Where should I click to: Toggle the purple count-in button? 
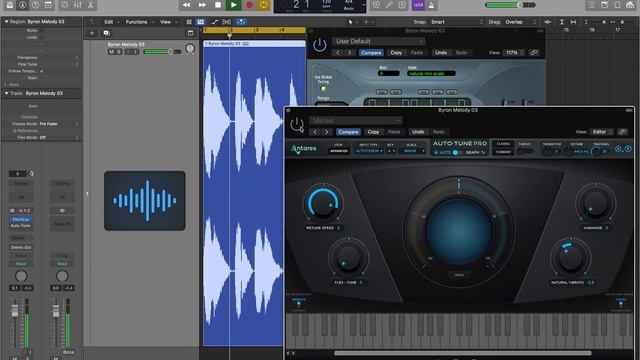418,5
